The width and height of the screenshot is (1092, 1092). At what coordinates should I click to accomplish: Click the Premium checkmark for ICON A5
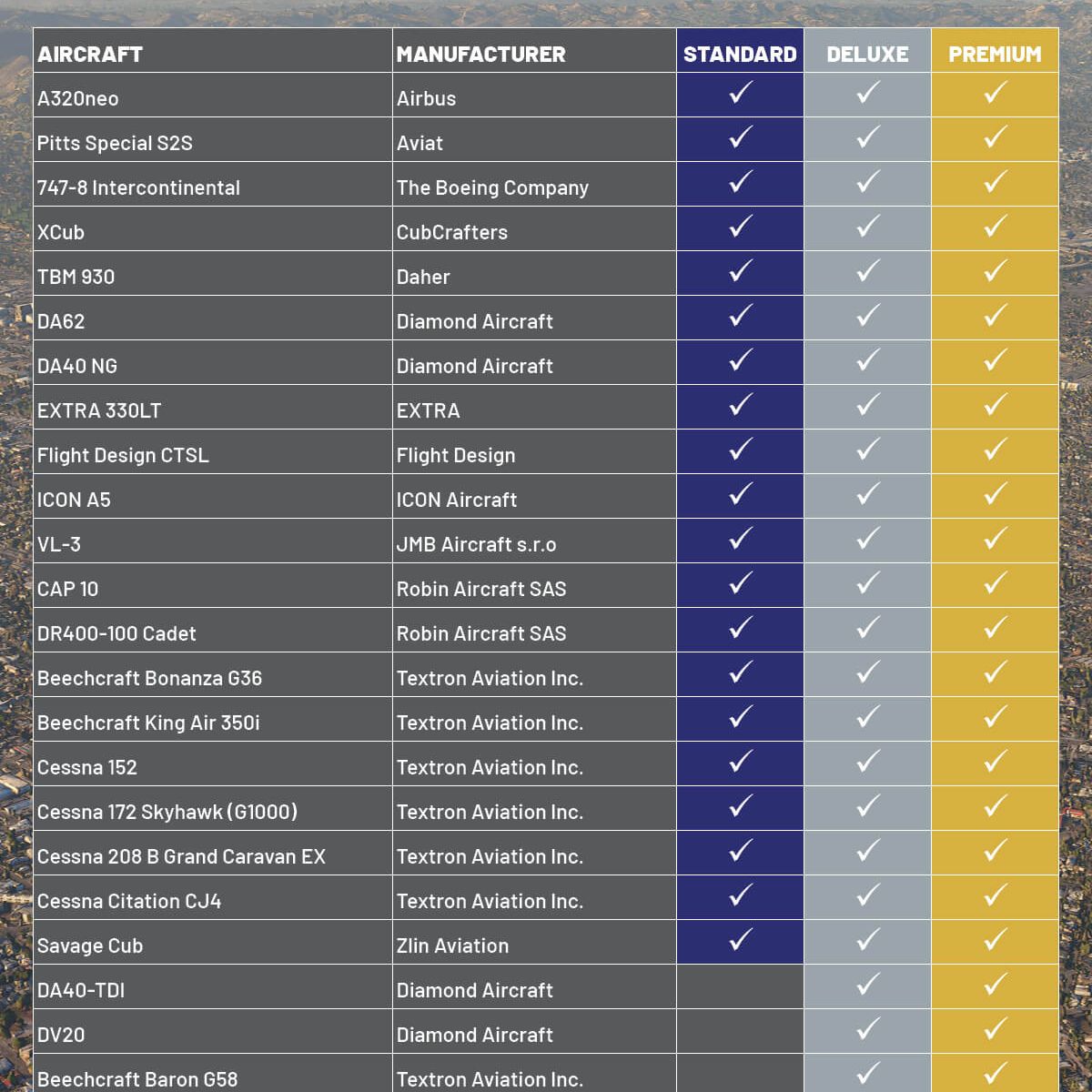pyautogui.click(x=996, y=494)
